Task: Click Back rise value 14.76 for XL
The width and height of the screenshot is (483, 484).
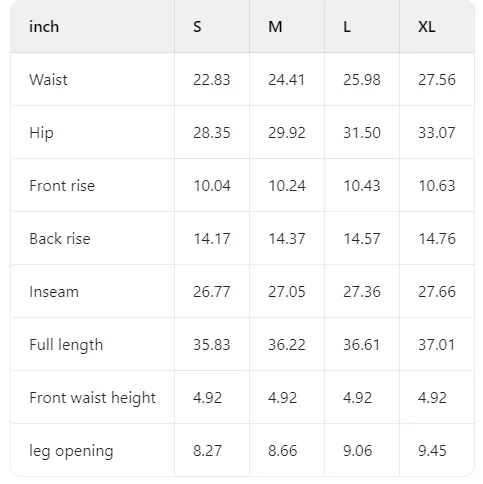Action: pyautogui.click(x=437, y=239)
